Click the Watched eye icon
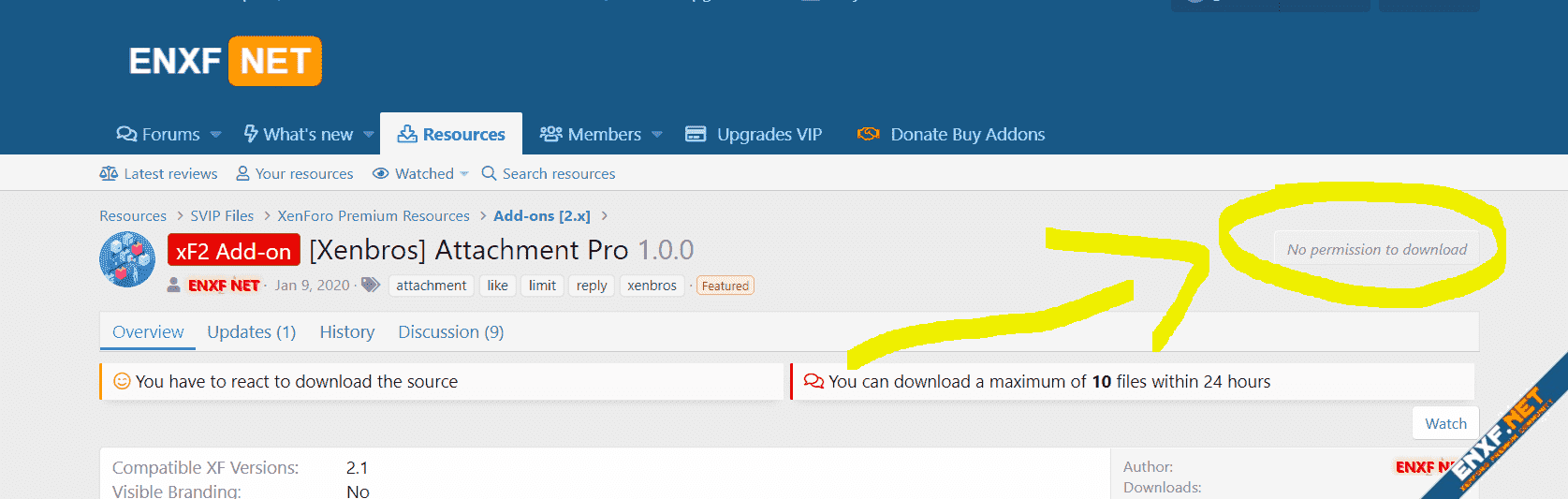 pyautogui.click(x=380, y=173)
